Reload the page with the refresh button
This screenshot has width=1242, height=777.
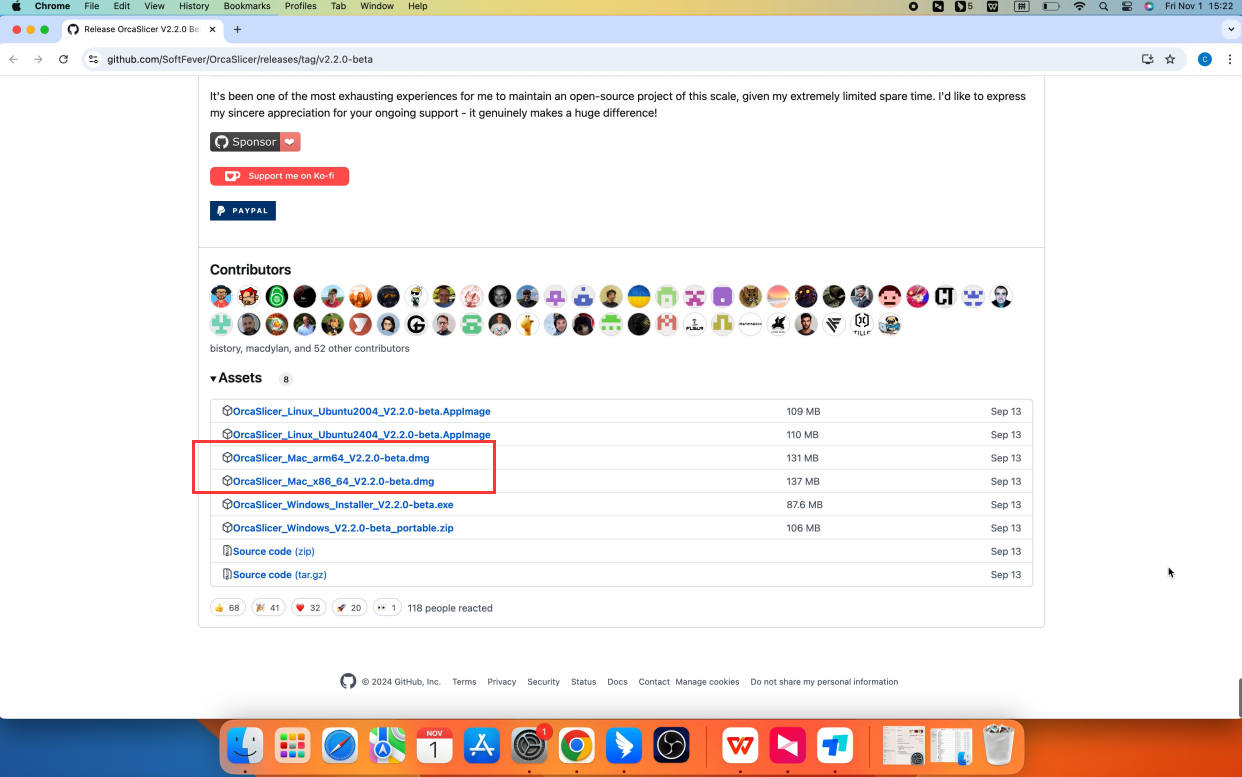[x=63, y=59]
